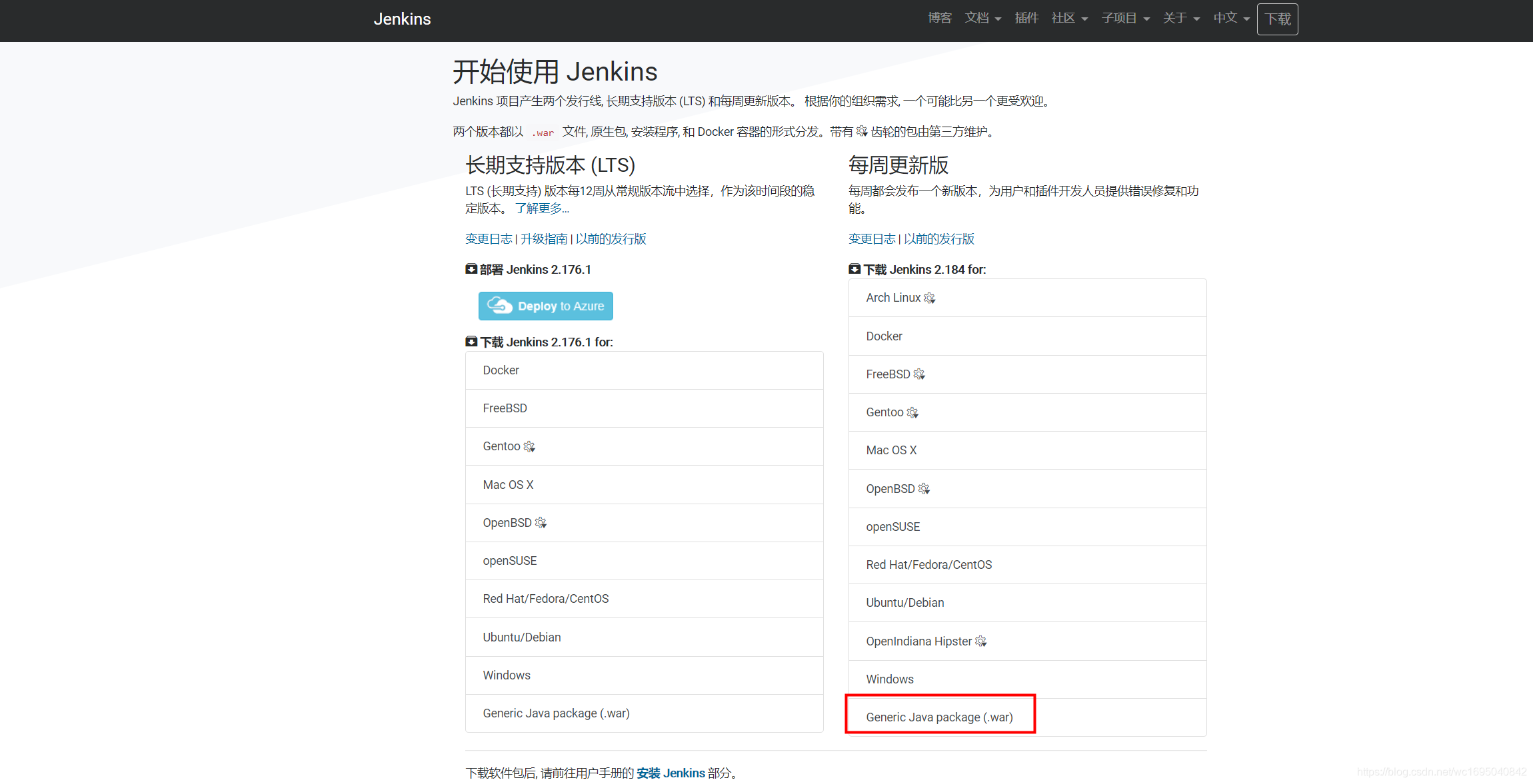Select FreeBSD in the LTS download list
Viewport: 1533px width, 784px height.
645,408
